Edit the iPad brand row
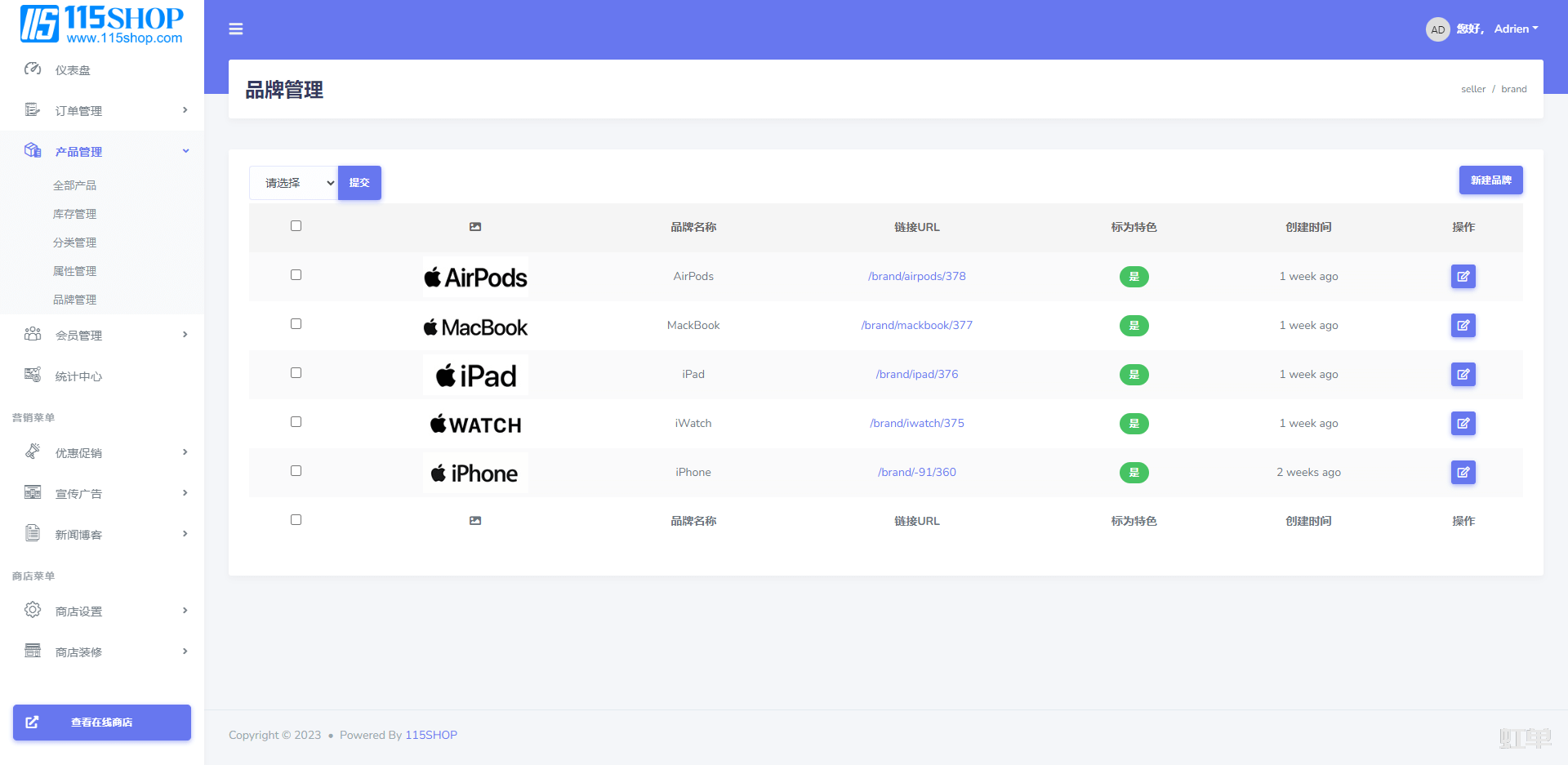1568x765 pixels. click(1463, 375)
